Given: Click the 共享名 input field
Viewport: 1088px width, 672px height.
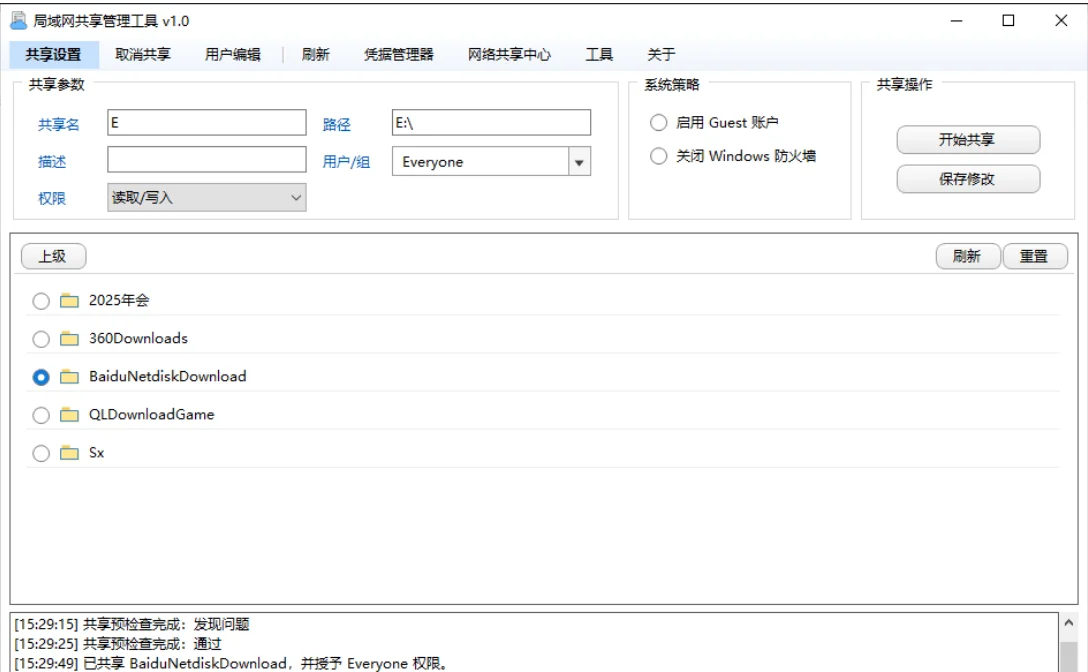Looking at the screenshot, I should pyautogui.click(x=207, y=123).
